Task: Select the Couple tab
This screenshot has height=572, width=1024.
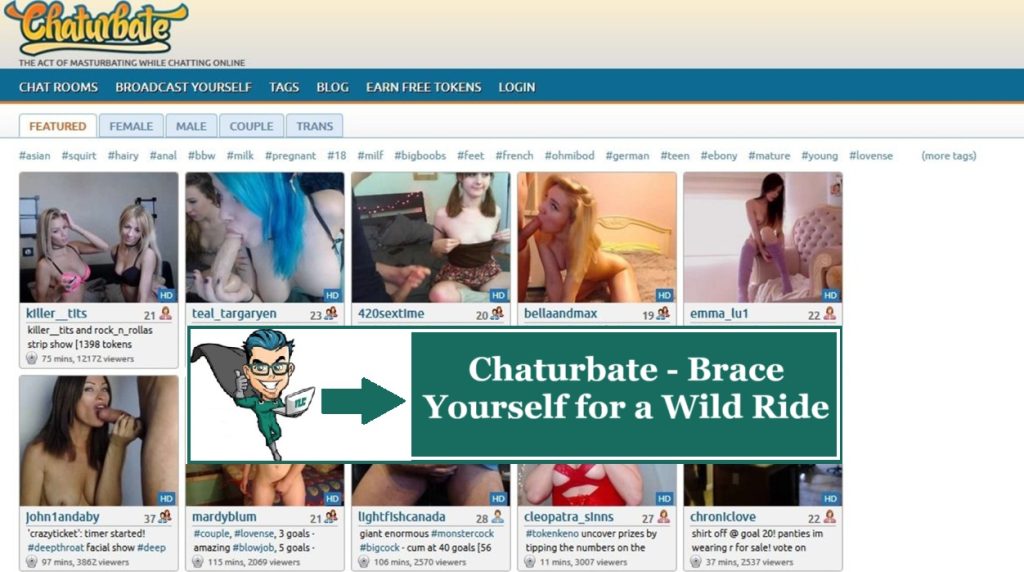Action: point(251,126)
